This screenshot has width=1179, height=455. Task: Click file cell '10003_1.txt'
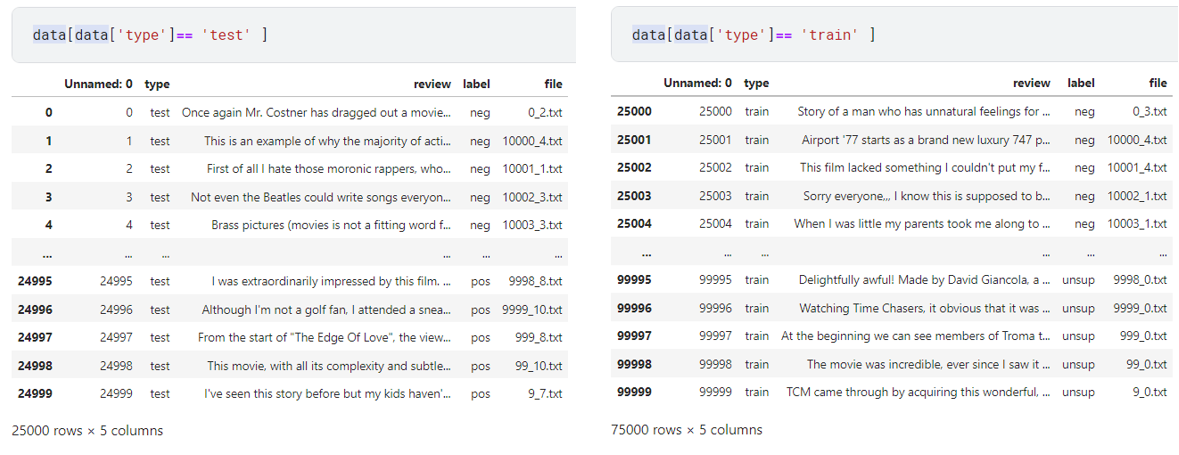pyautogui.click(x=1138, y=223)
